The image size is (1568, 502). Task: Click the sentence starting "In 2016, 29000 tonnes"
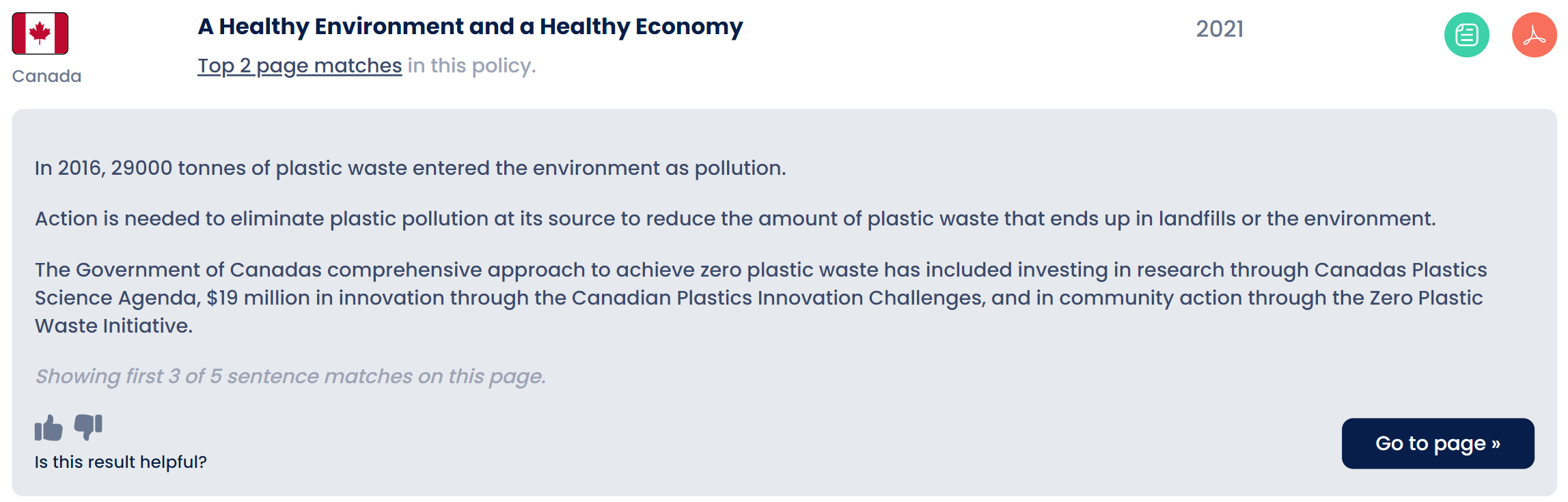pyautogui.click(x=410, y=168)
